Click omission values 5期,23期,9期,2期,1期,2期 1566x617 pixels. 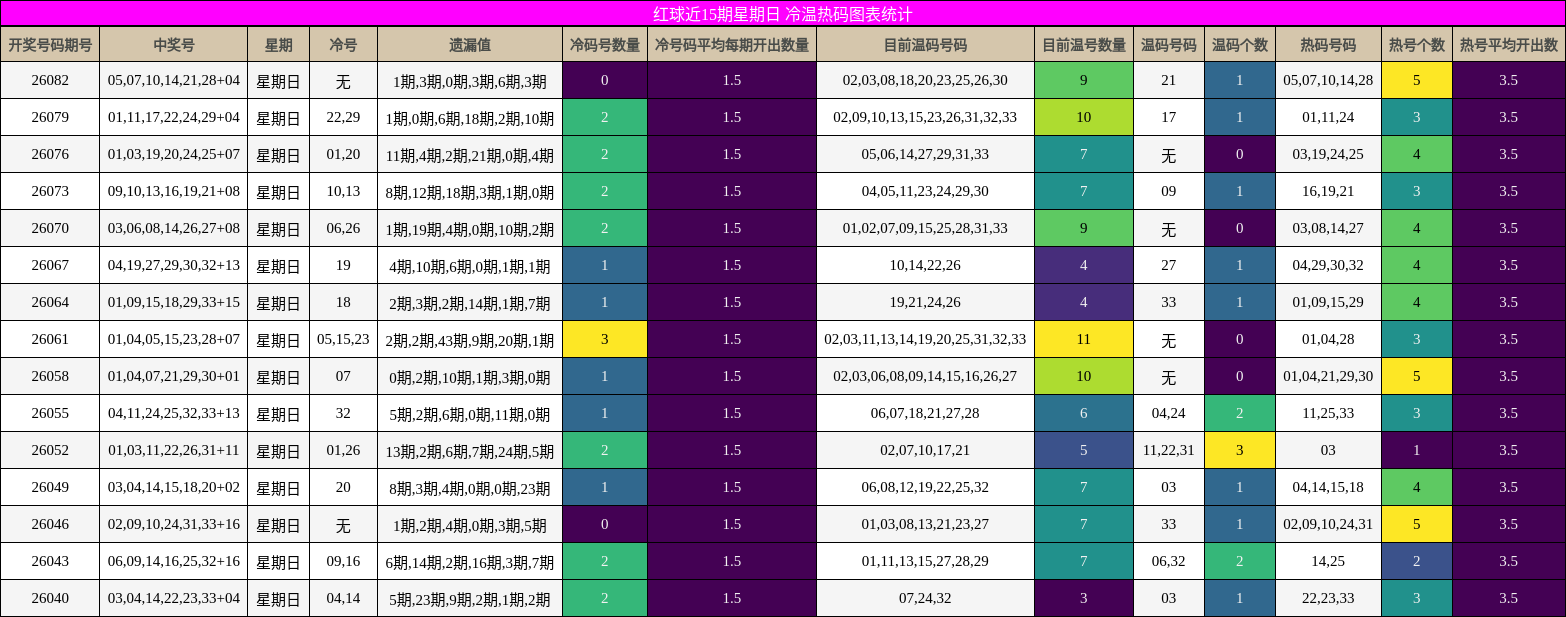[470, 598]
